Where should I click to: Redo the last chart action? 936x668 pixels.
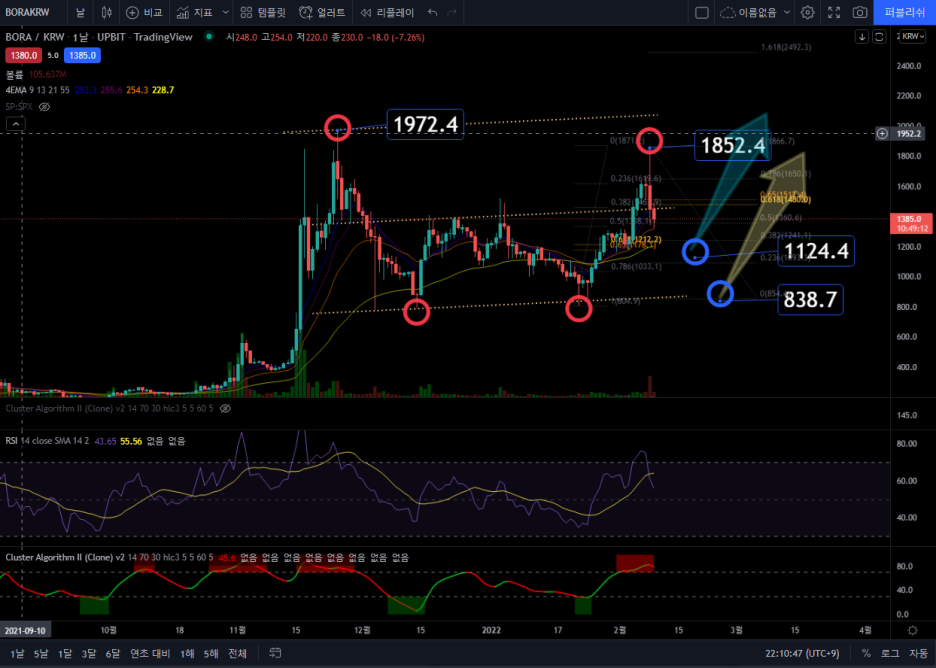pos(452,12)
